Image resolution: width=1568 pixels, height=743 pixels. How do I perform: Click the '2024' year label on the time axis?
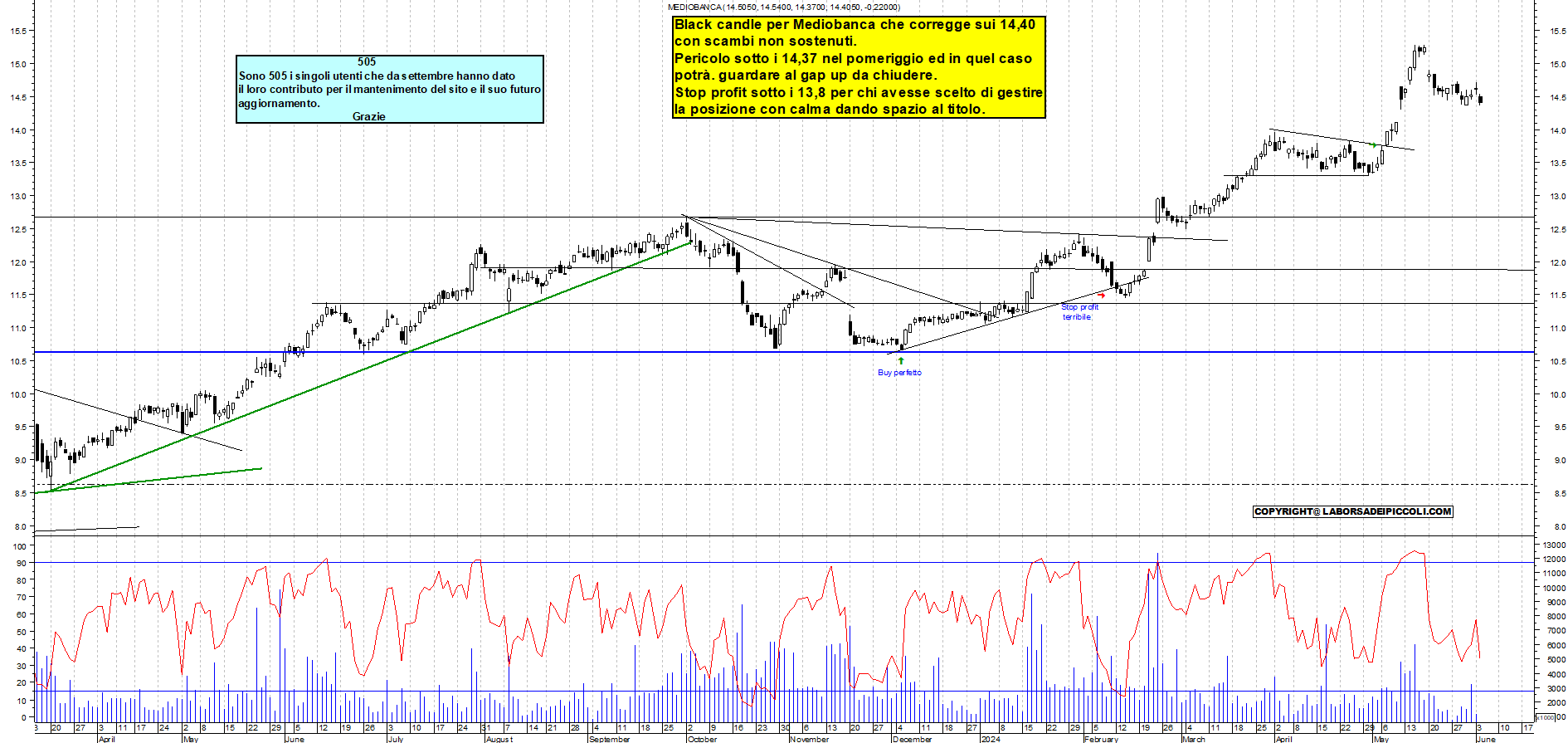click(991, 739)
